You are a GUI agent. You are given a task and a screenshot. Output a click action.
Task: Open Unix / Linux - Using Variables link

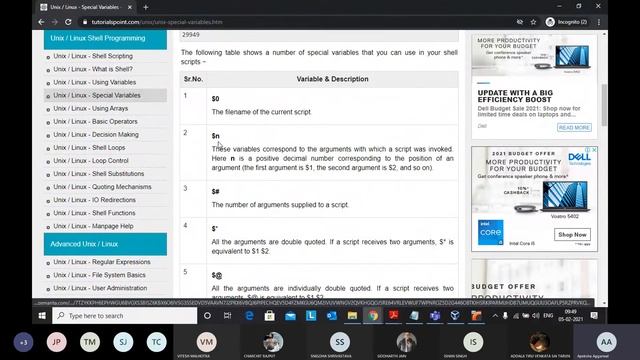pyautogui.click(x=95, y=82)
